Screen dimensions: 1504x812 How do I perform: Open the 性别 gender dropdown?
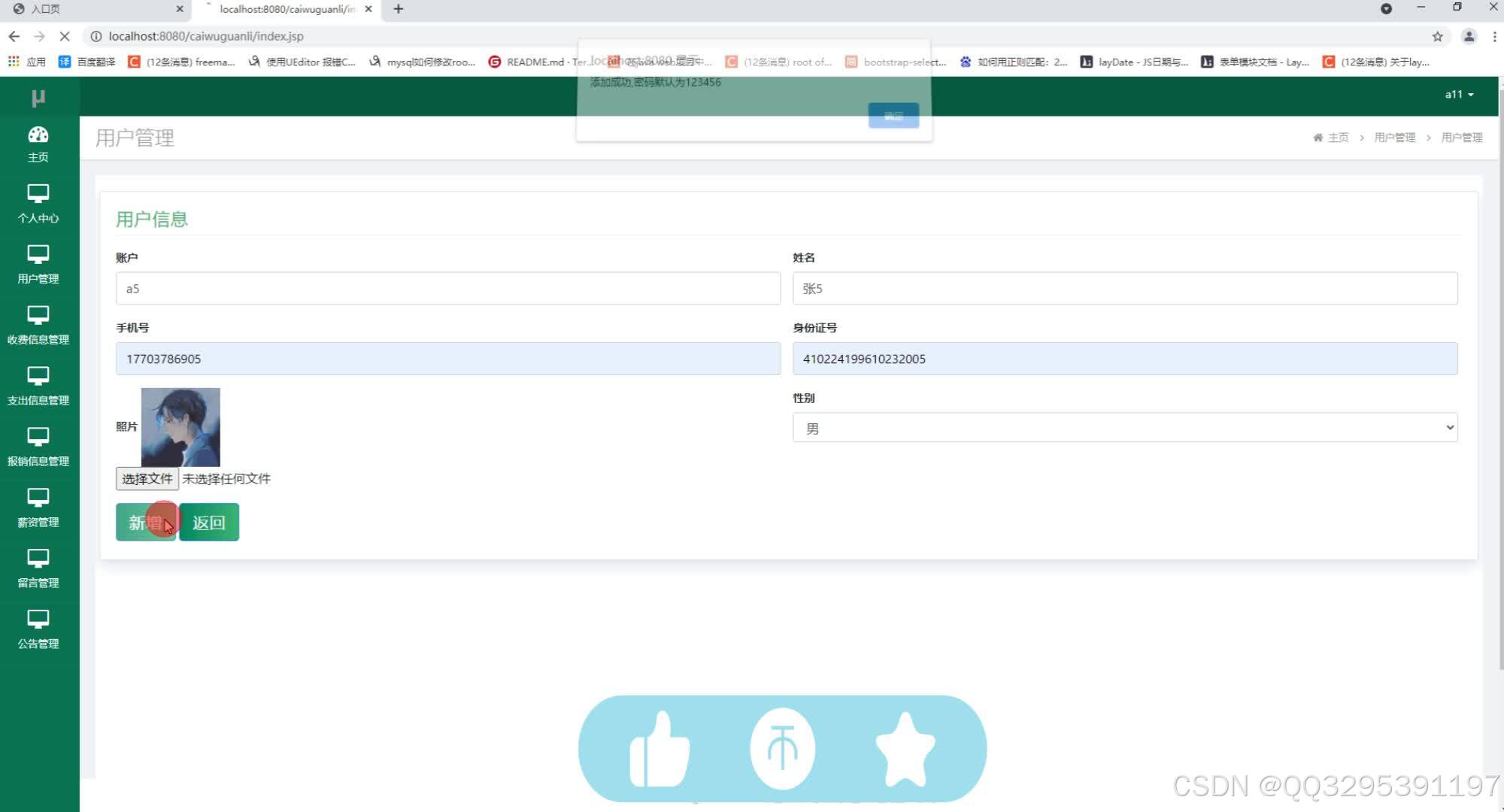pyautogui.click(x=1125, y=428)
